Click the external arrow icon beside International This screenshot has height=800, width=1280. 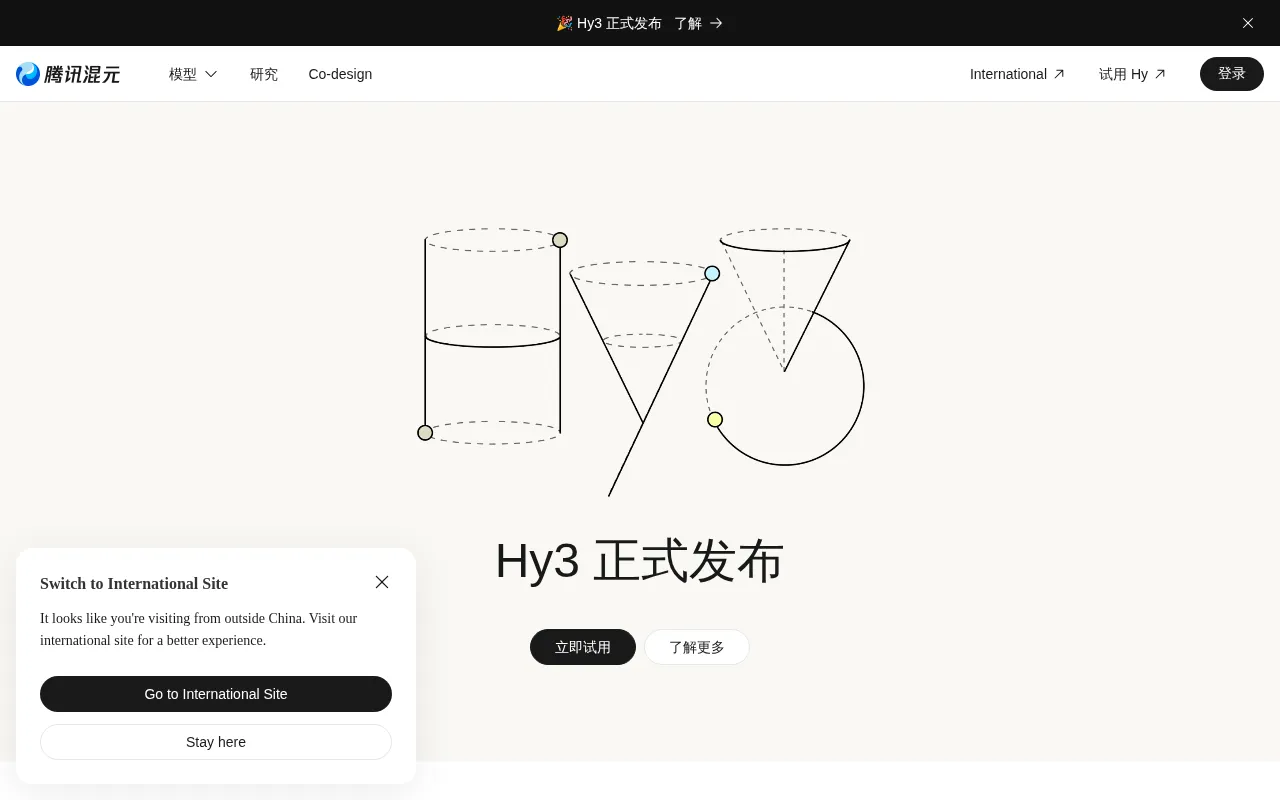(x=1059, y=74)
